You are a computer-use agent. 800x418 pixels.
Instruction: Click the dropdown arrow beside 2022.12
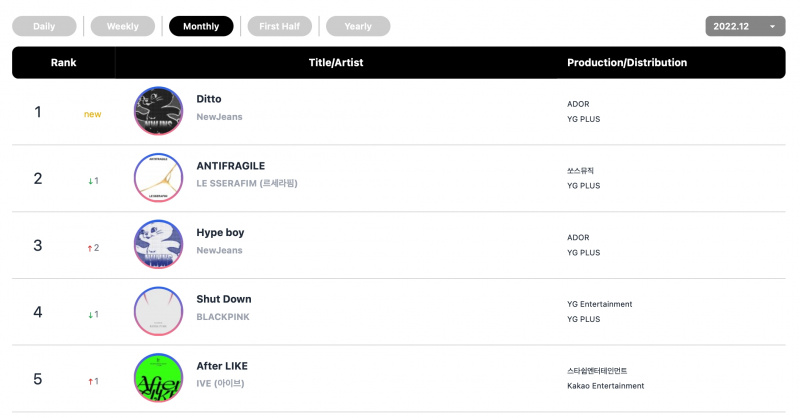pyautogui.click(x=772, y=27)
